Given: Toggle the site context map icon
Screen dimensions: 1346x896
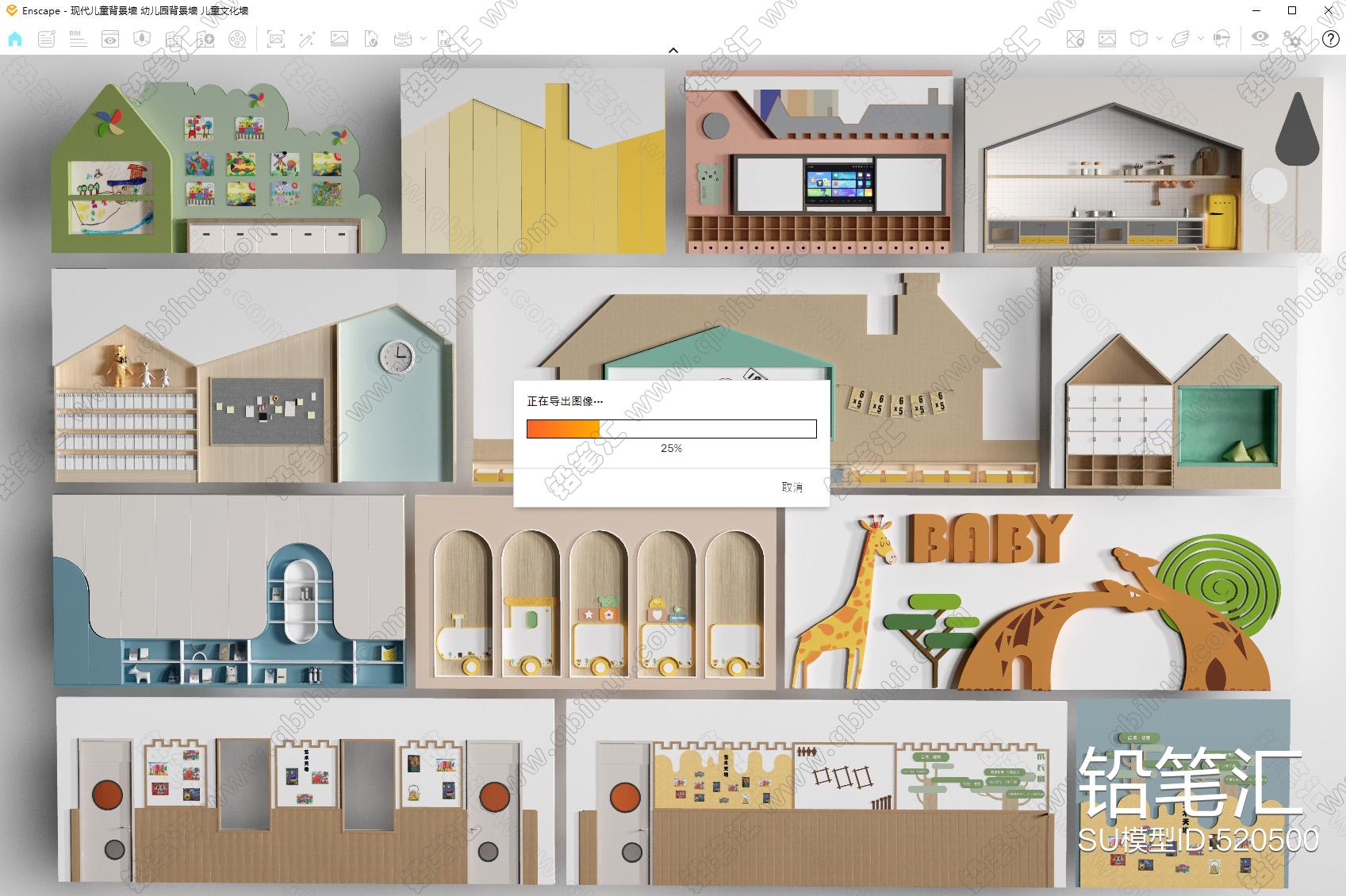Looking at the screenshot, I should (1076, 39).
